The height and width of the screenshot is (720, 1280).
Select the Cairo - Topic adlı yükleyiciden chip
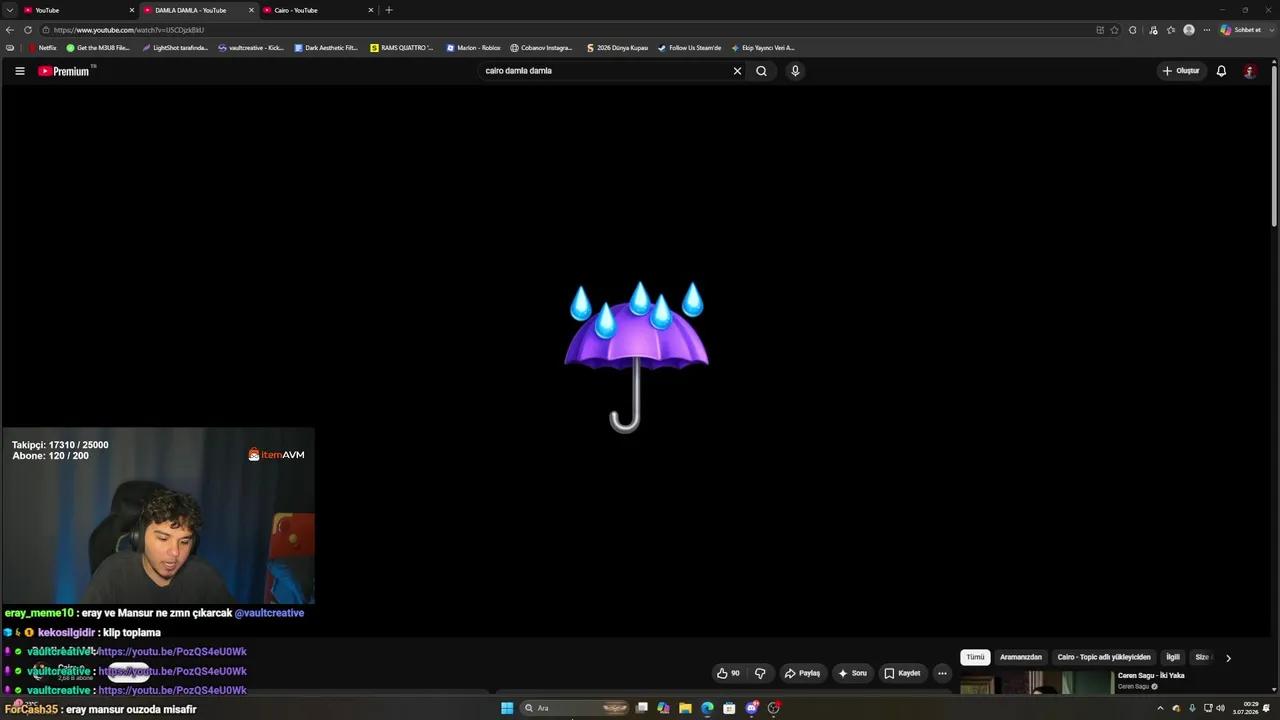(x=1104, y=657)
